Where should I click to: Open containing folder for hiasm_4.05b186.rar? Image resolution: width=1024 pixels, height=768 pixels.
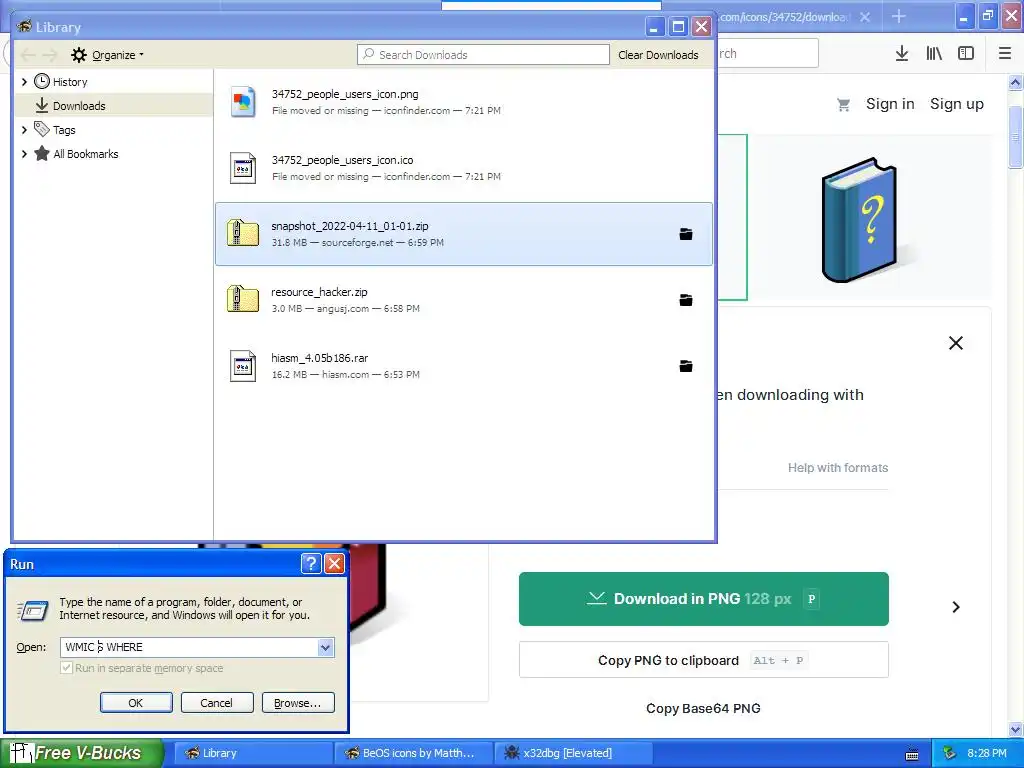[686, 366]
